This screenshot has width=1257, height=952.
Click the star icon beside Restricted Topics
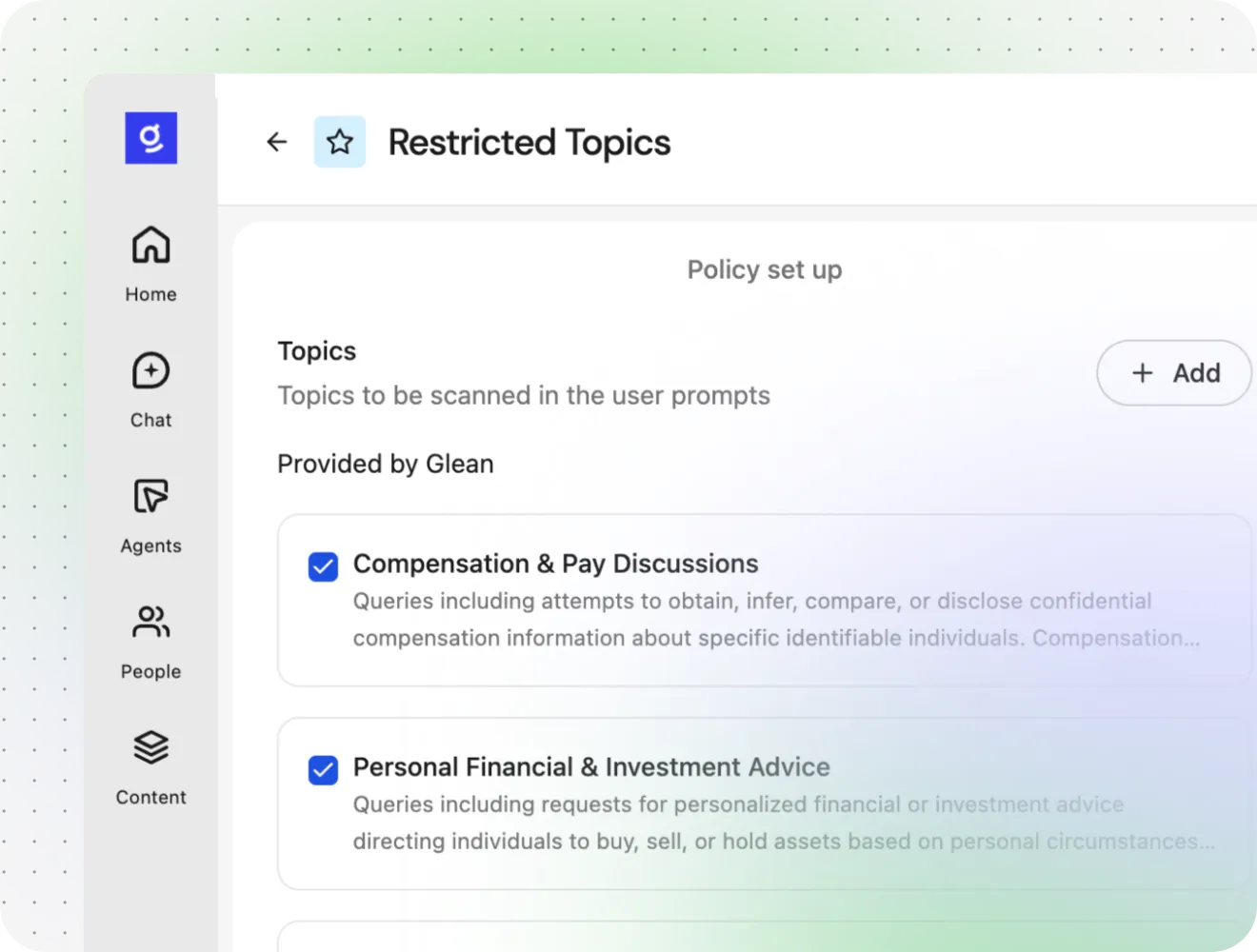coord(340,142)
